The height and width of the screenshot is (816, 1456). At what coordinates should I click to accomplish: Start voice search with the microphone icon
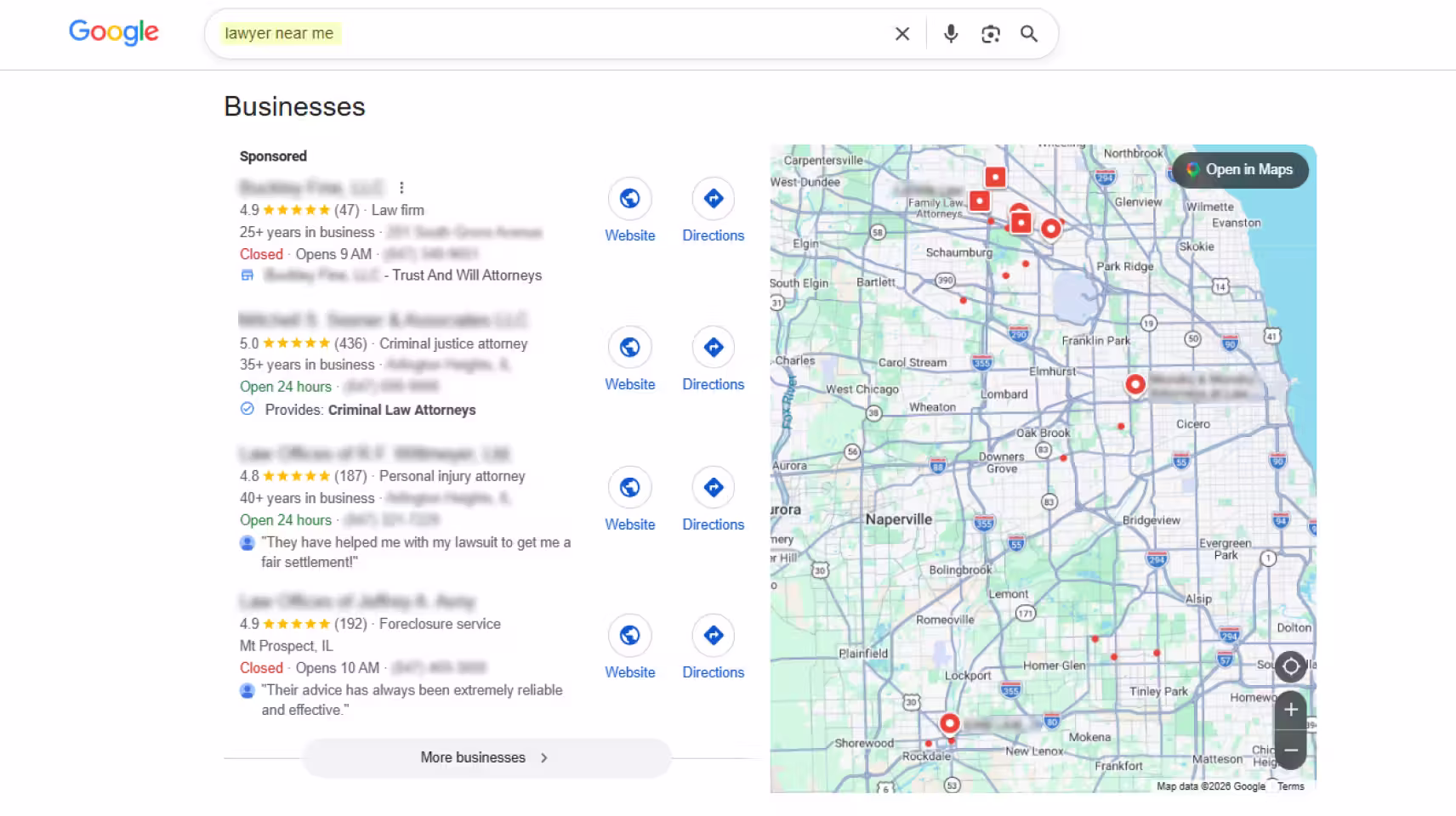point(951,34)
